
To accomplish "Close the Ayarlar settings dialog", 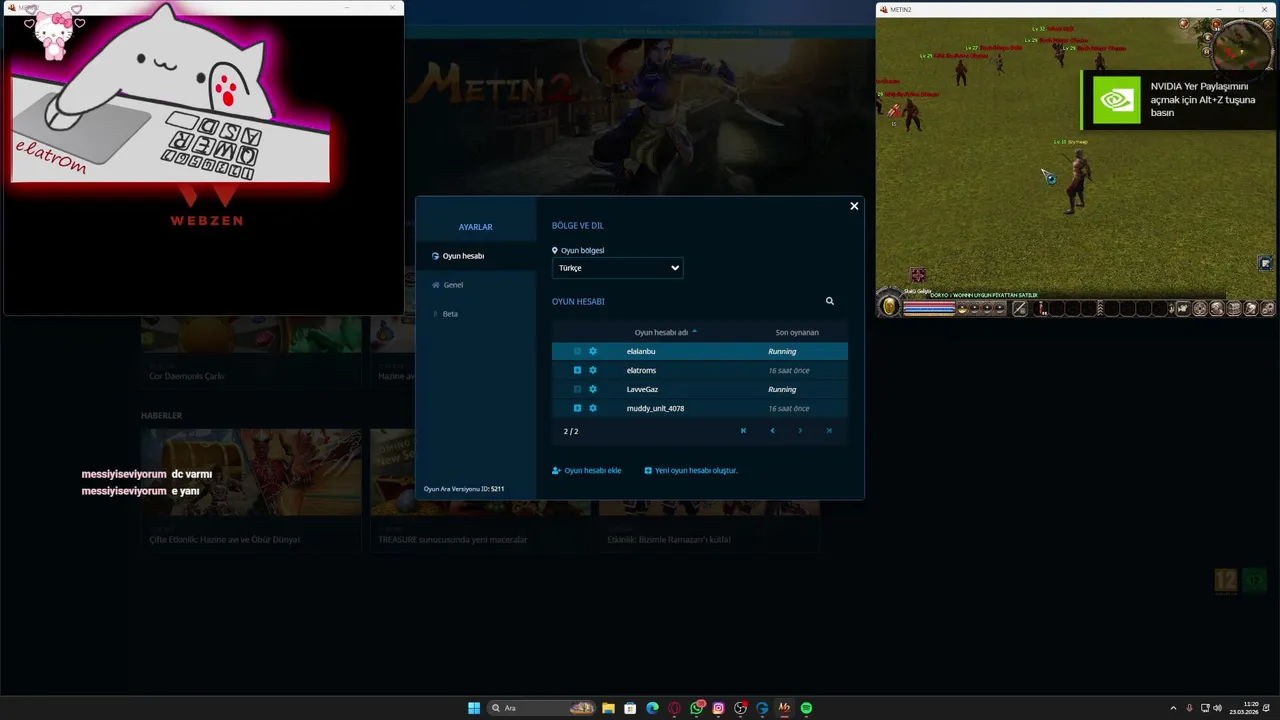I will tap(854, 206).
